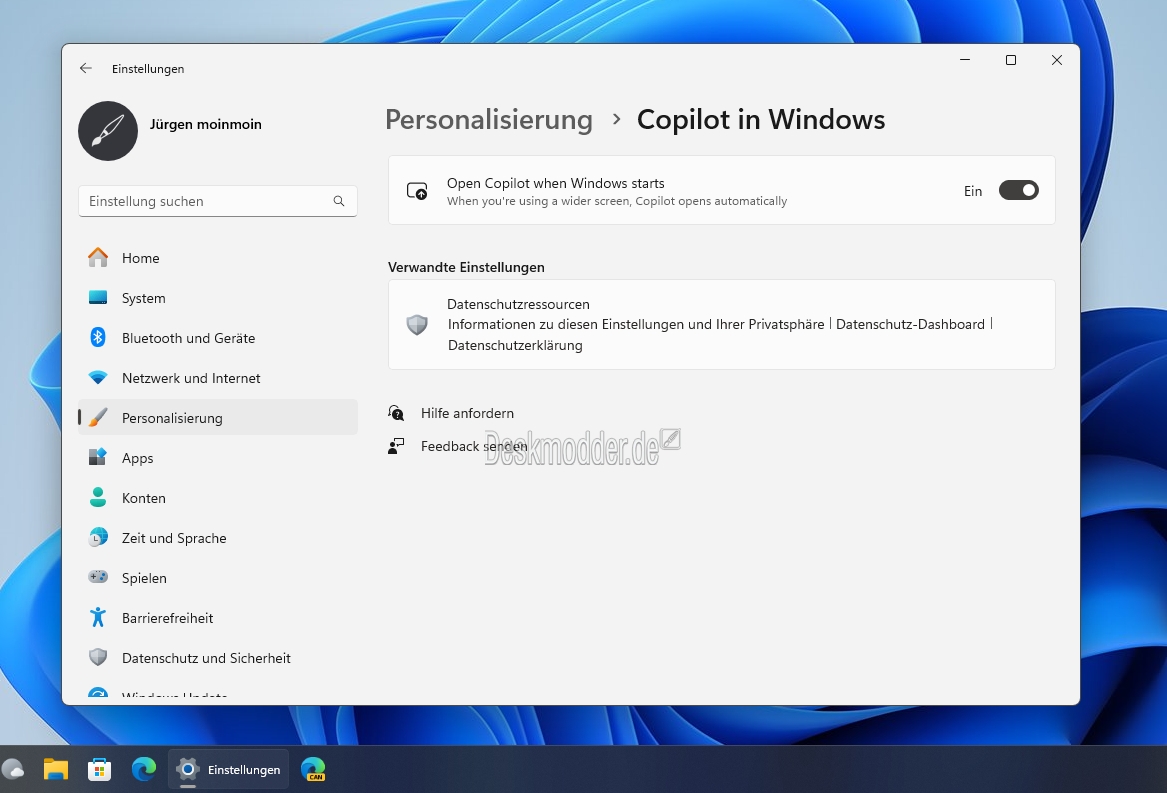
Task: Open Informationen zu diesen Einstellungen link
Action: (636, 325)
